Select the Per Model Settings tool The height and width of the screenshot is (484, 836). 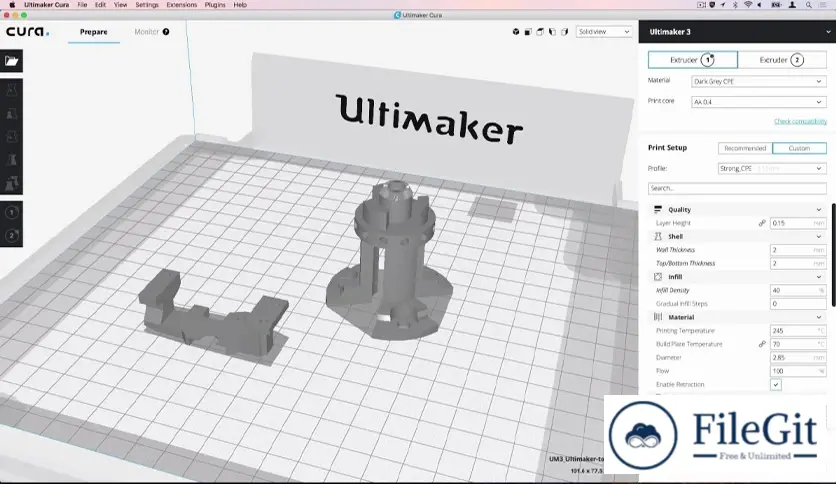(x=12, y=183)
